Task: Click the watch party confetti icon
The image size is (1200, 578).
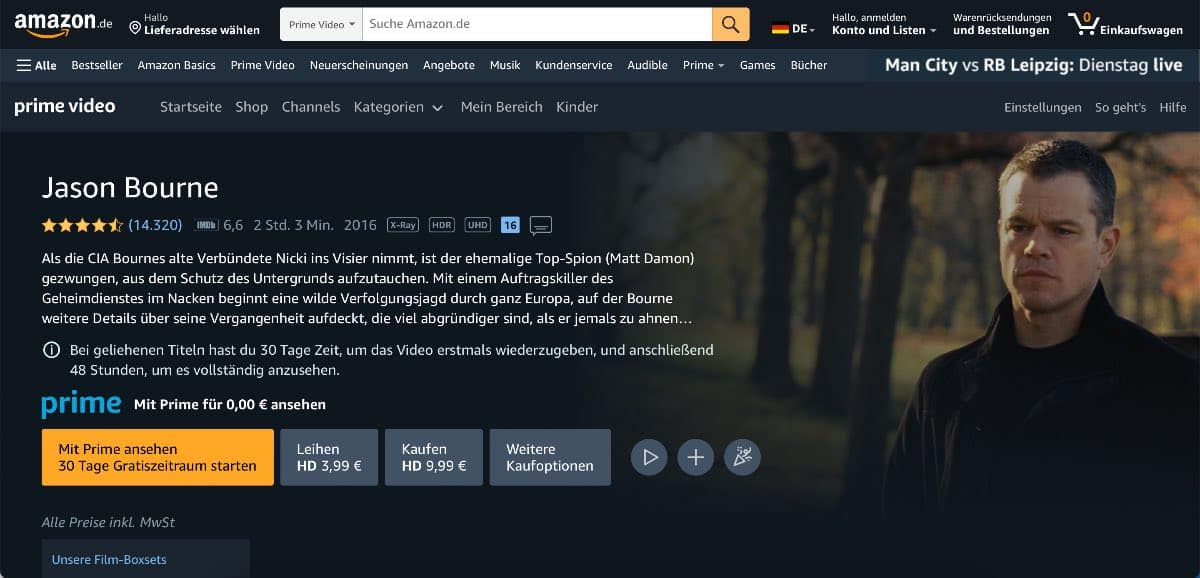Action: (x=743, y=457)
